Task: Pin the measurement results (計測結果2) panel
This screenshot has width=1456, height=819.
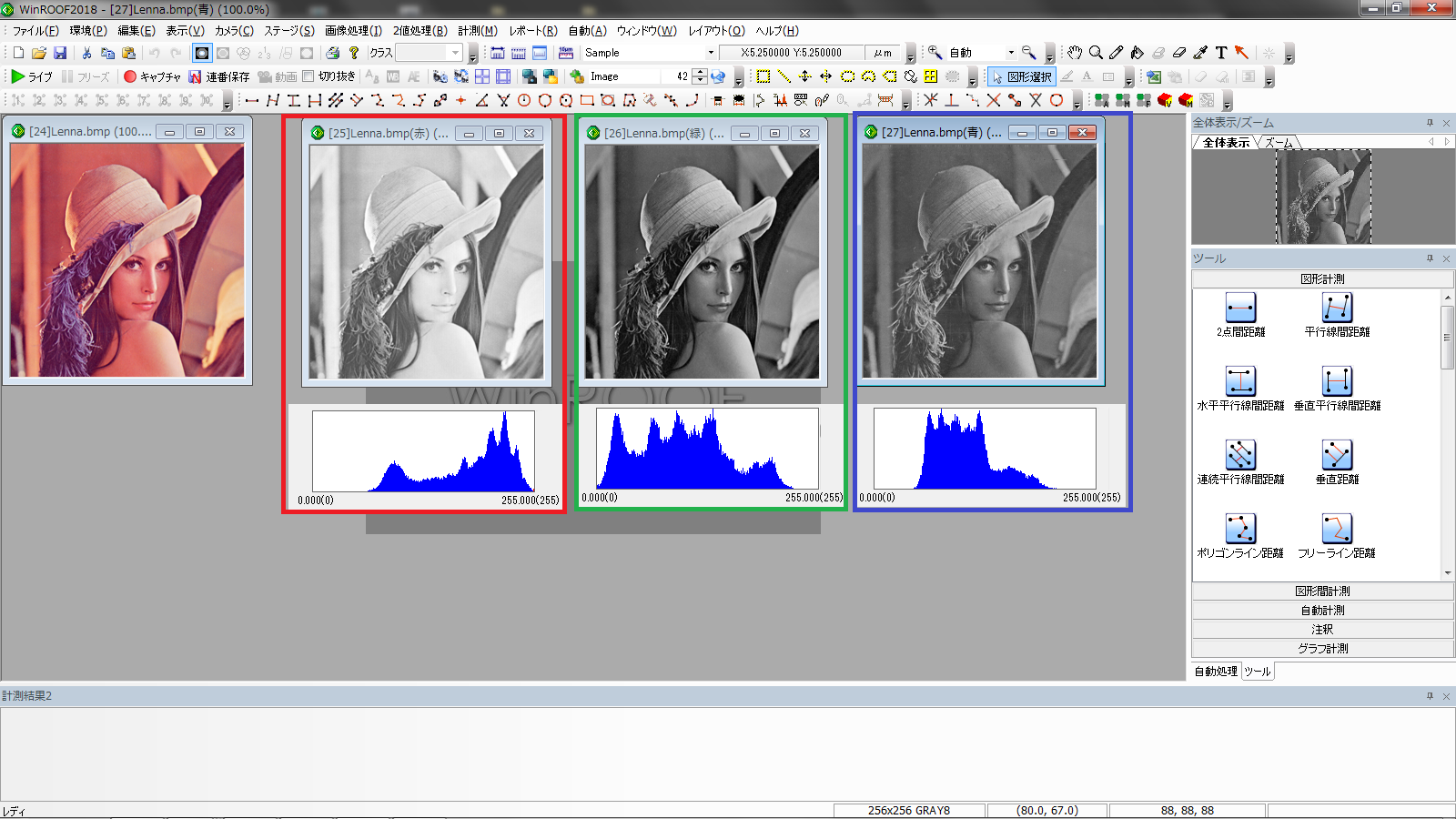Action: point(1430,696)
